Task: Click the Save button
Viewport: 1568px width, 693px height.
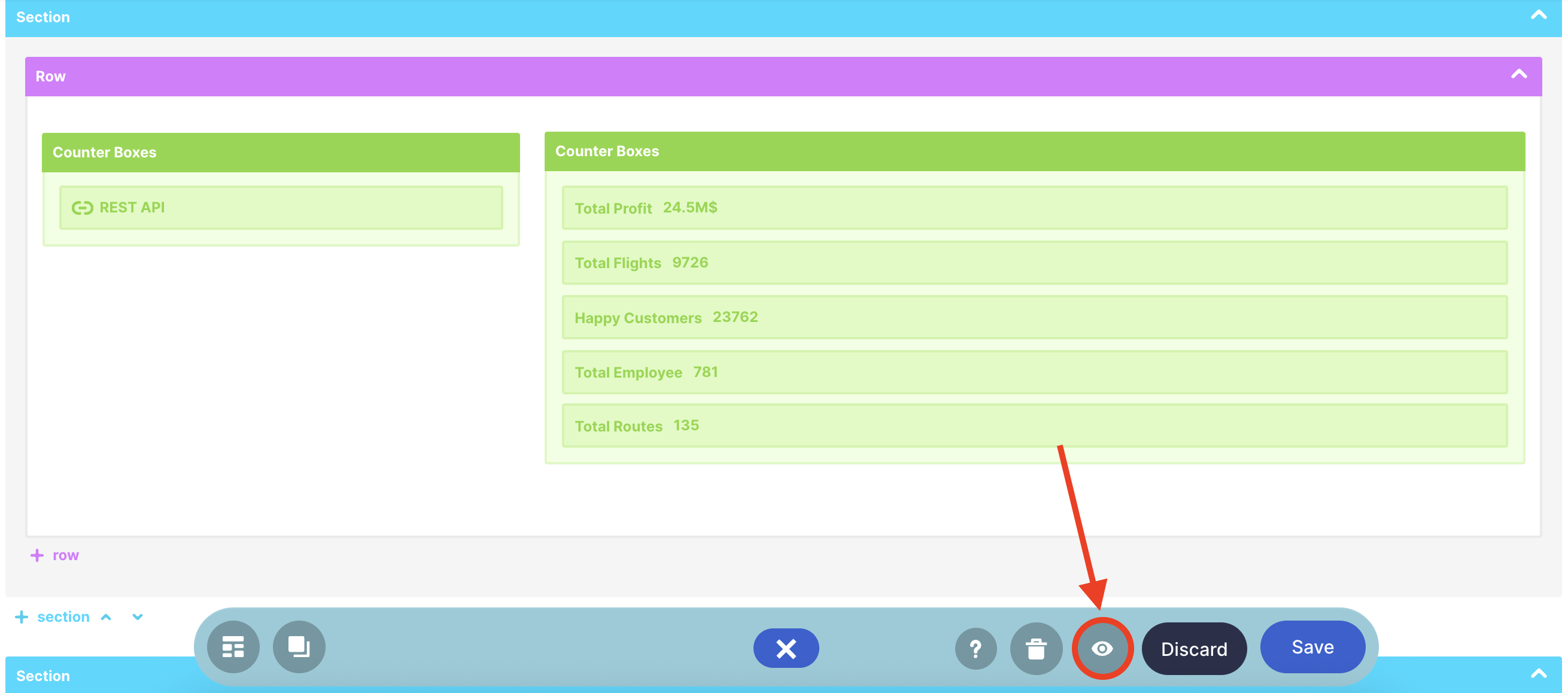Action: click(x=1312, y=647)
